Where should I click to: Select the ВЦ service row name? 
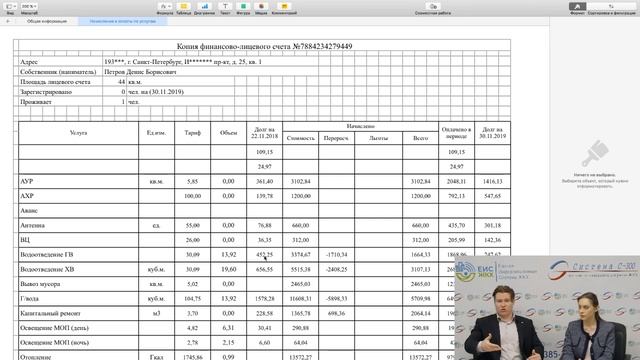(78, 240)
